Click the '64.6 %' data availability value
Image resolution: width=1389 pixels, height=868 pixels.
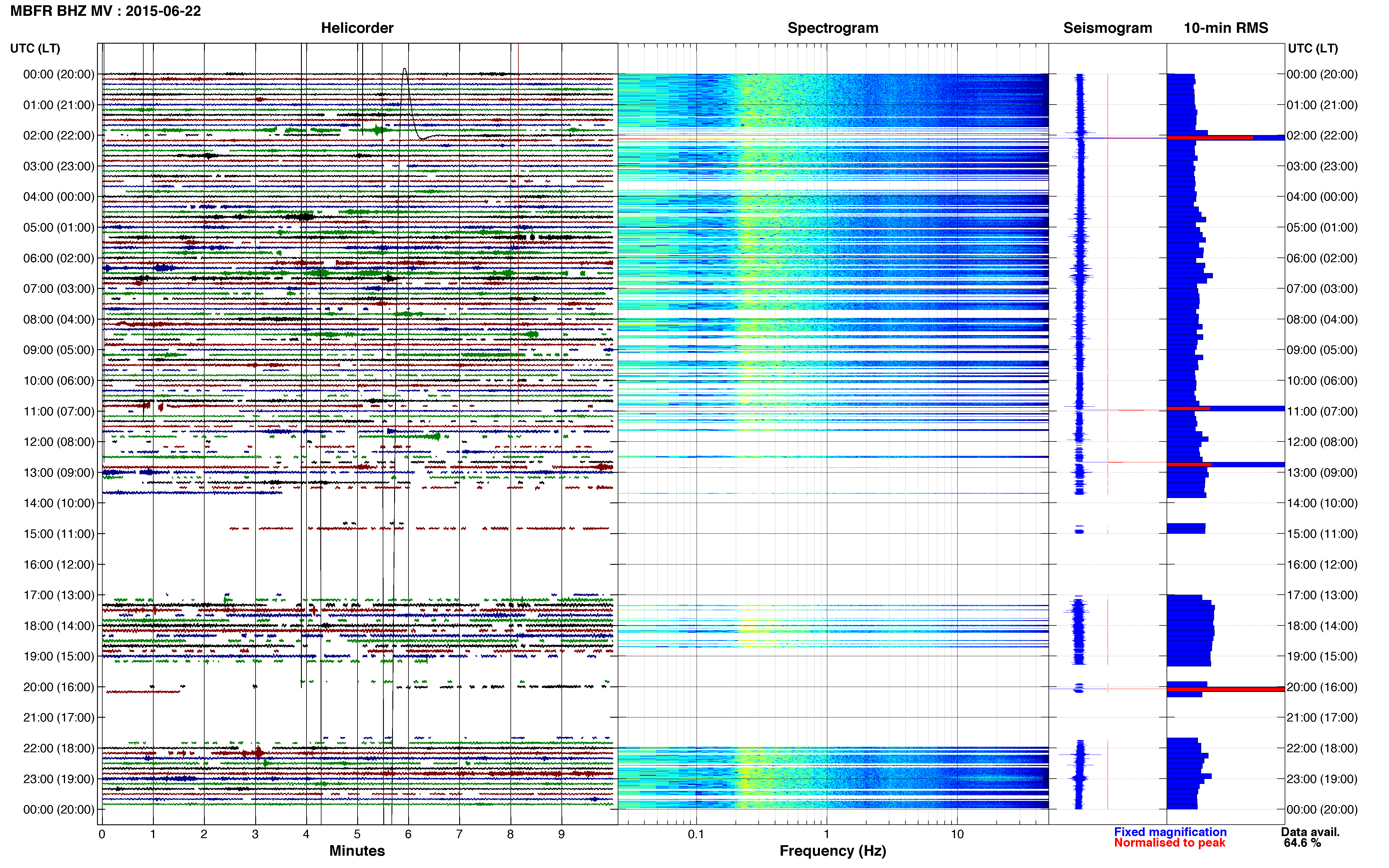(1302, 843)
